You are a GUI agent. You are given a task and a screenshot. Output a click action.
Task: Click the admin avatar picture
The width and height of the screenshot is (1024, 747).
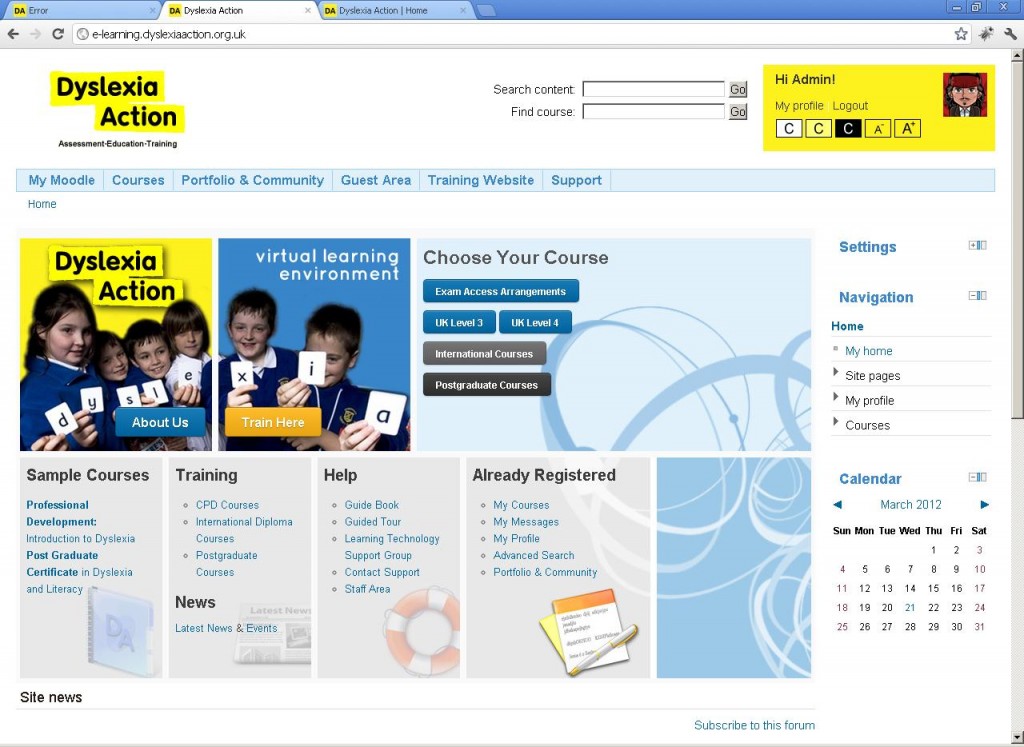964,95
